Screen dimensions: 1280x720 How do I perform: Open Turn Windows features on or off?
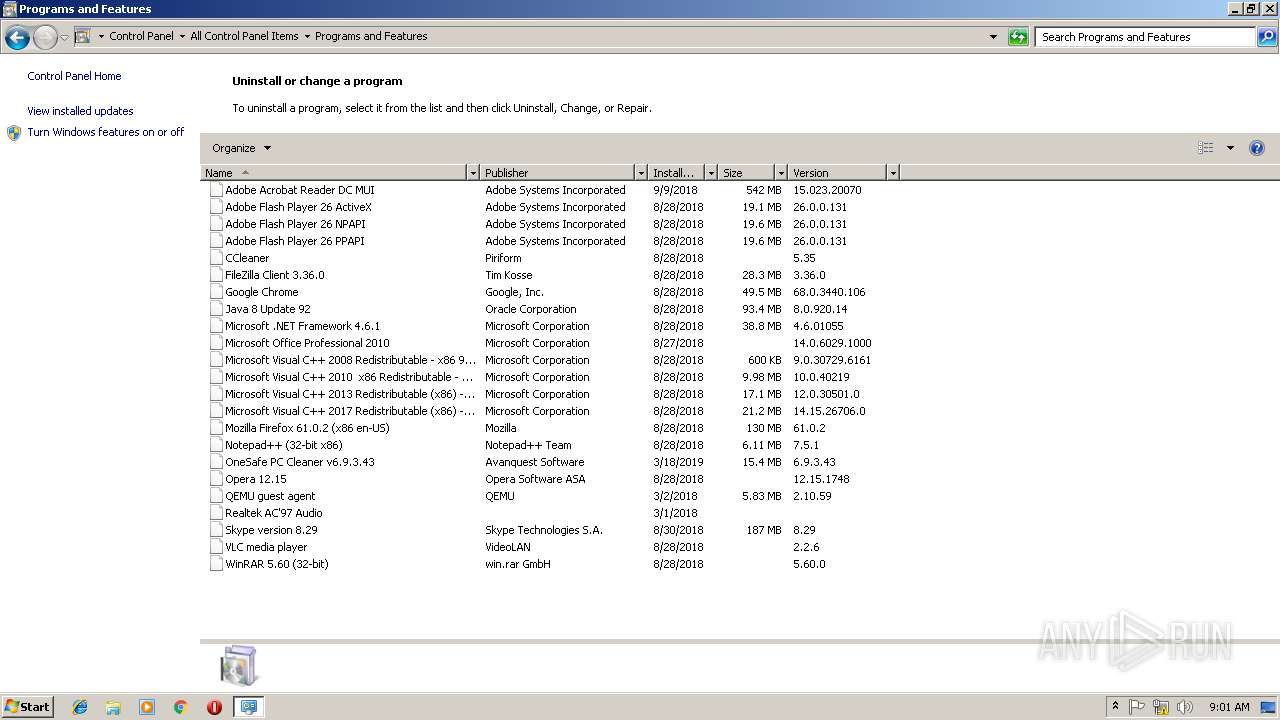pyautogui.click(x=106, y=132)
